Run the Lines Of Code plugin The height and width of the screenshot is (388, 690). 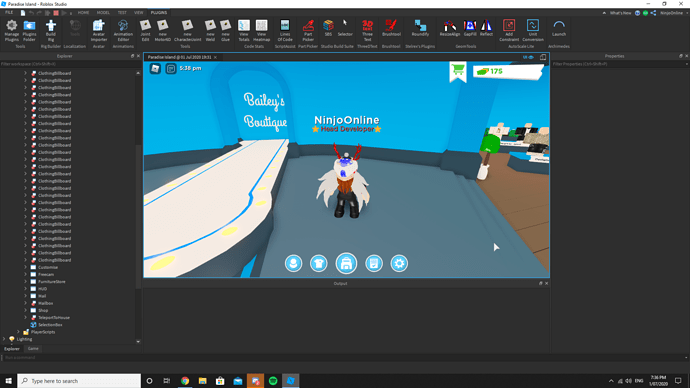[x=285, y=30]
